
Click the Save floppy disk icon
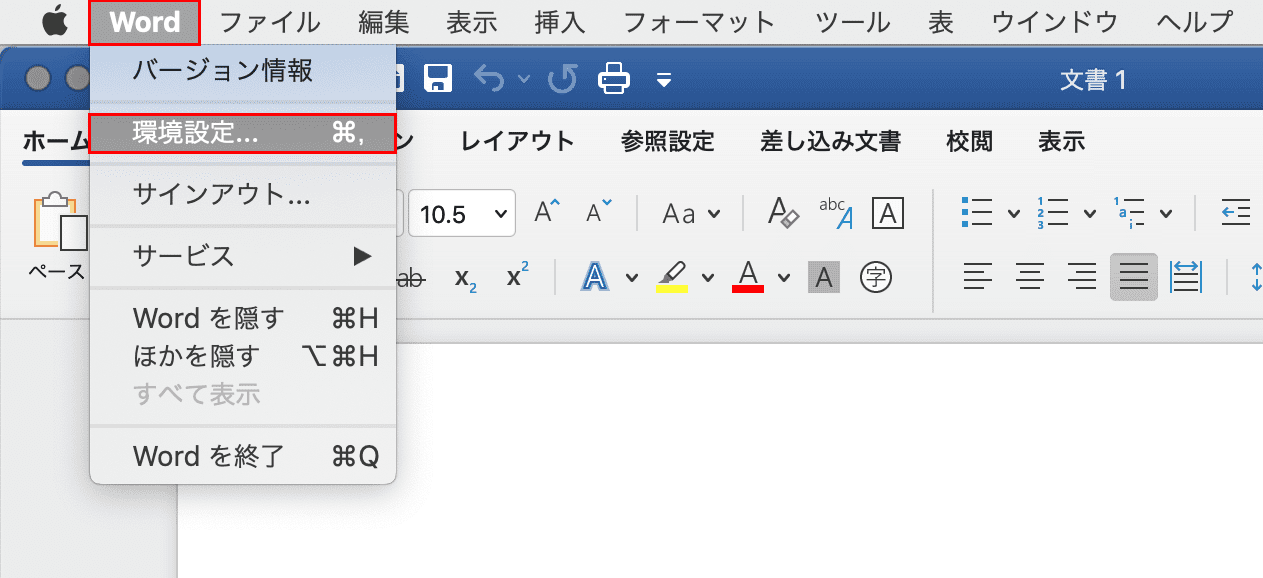(438, 78)
